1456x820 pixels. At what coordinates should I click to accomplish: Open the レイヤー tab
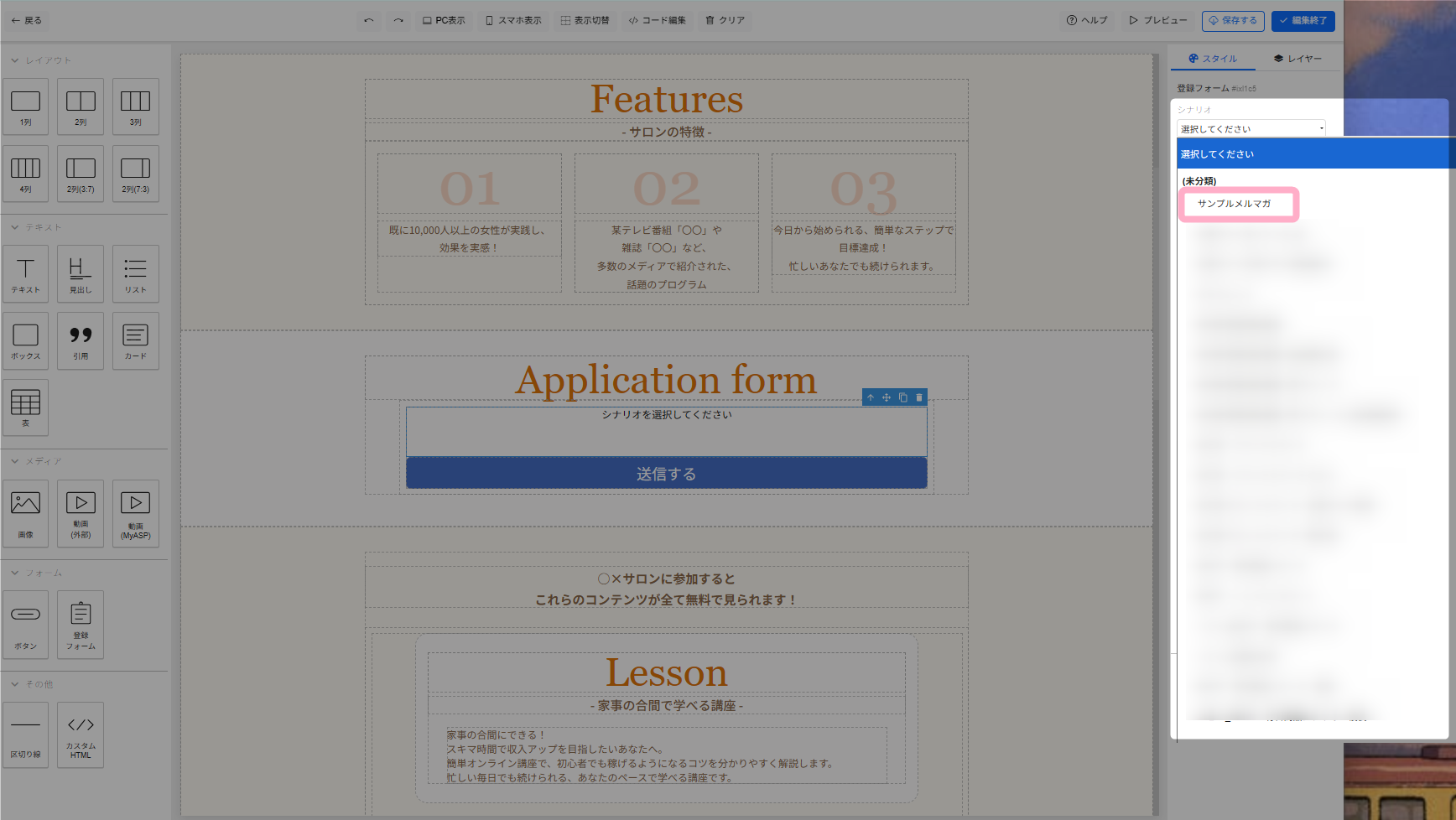point(1297,59)
